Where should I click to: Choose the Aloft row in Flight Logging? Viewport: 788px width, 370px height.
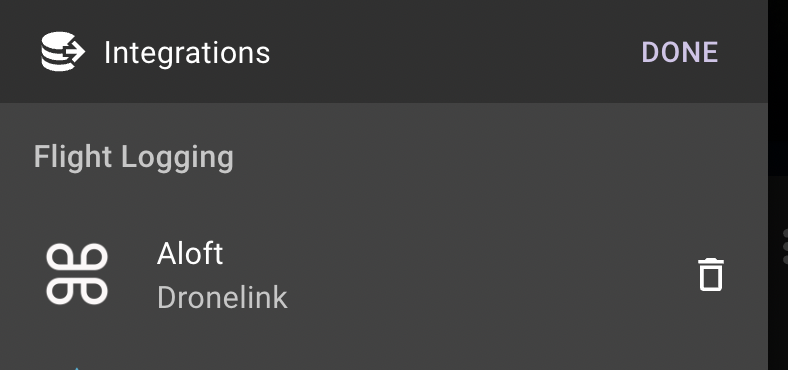384,274
